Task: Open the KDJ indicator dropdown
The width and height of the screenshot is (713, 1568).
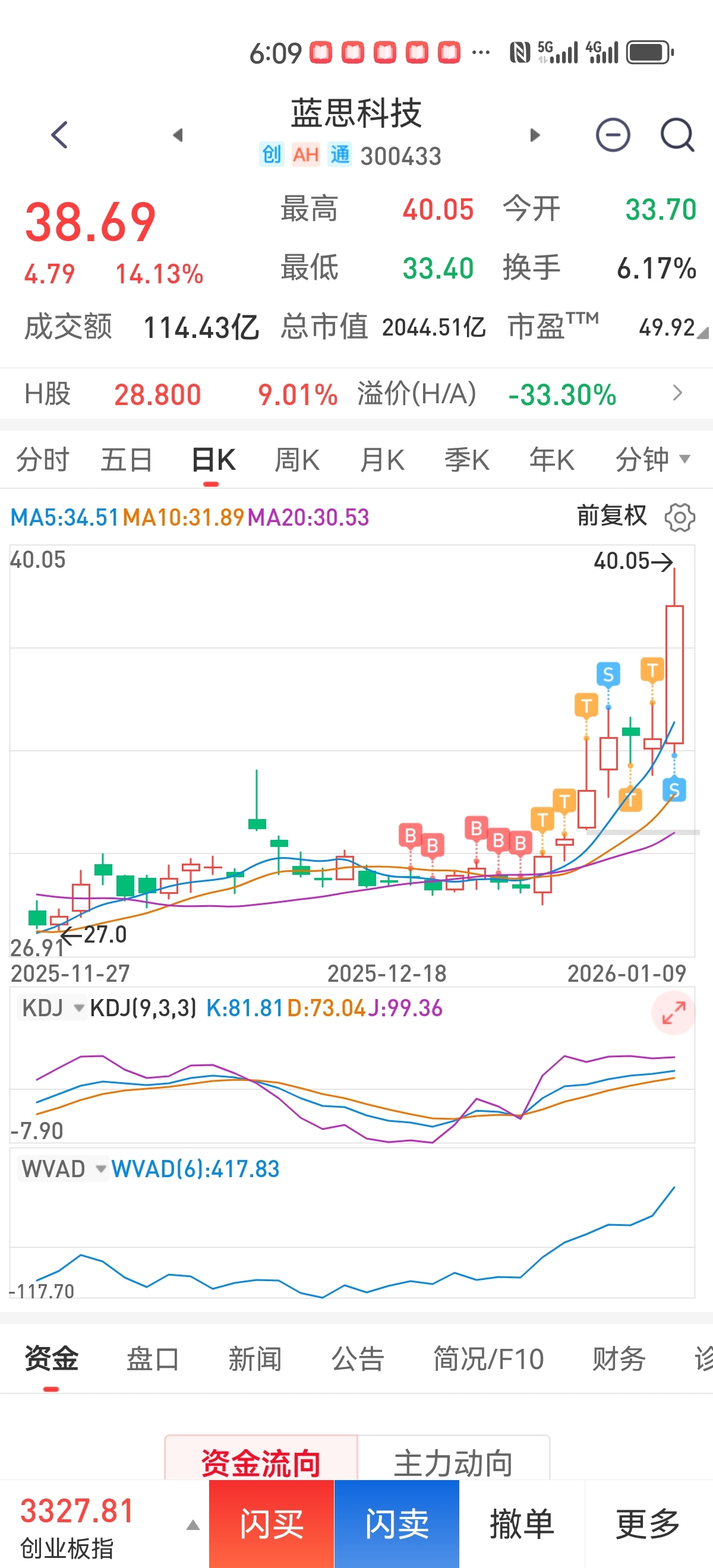Action: (51, 1008)
